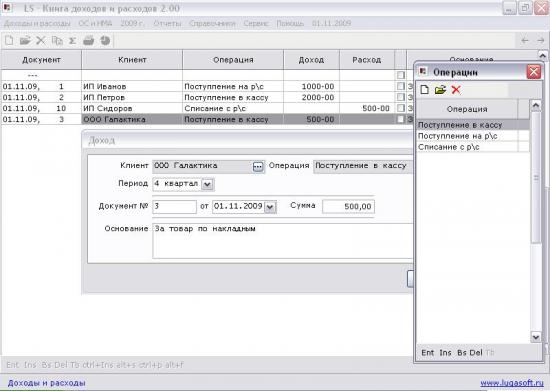
Task: Open the document date dropdown calendar
Action: coord(270,207)
